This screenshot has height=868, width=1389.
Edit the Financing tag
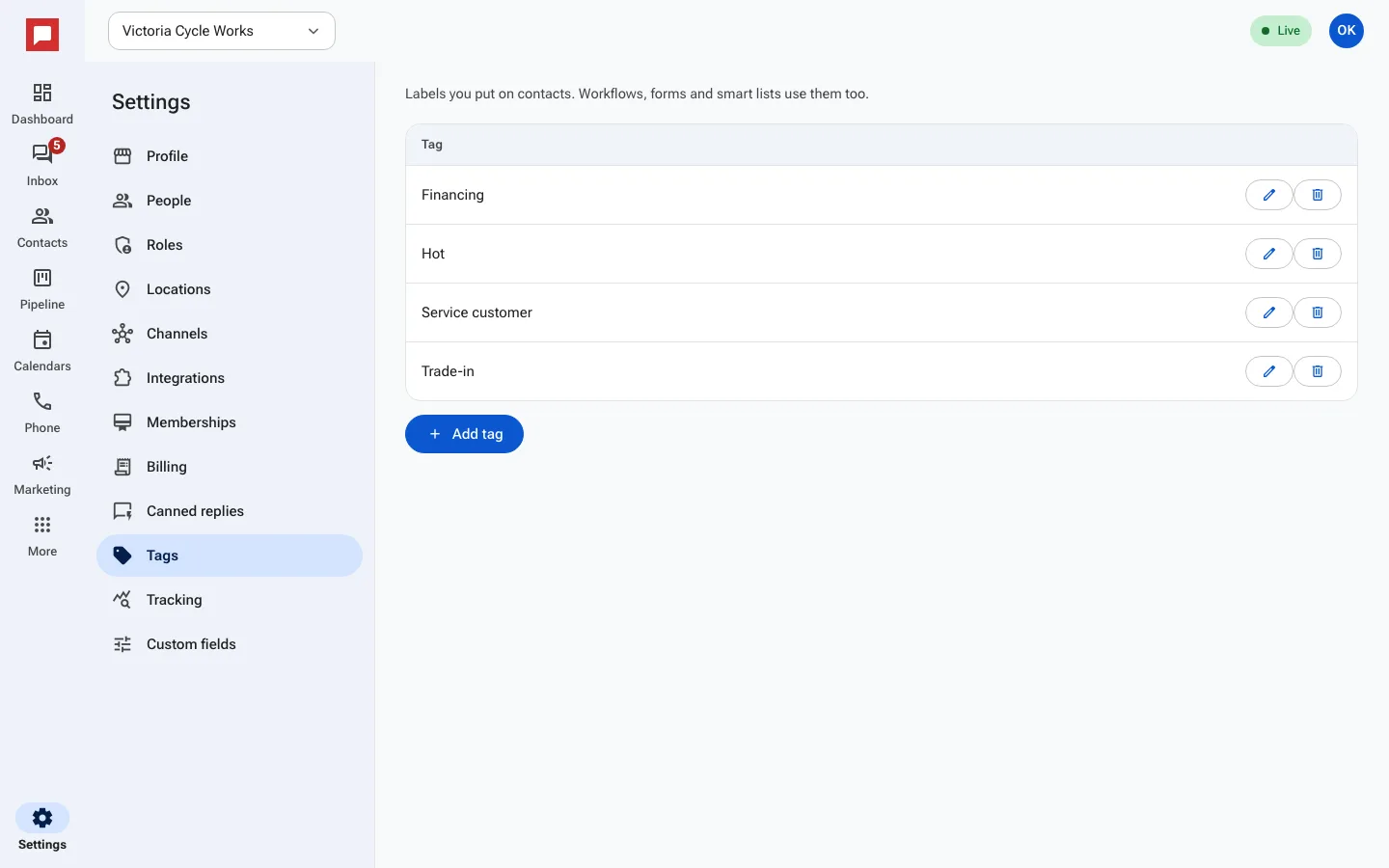coord(1269,195)
